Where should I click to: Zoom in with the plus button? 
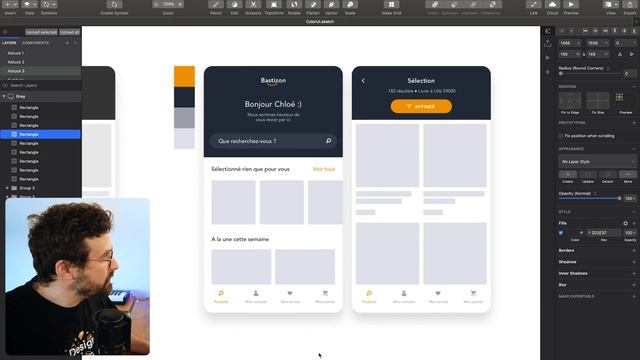180,4
